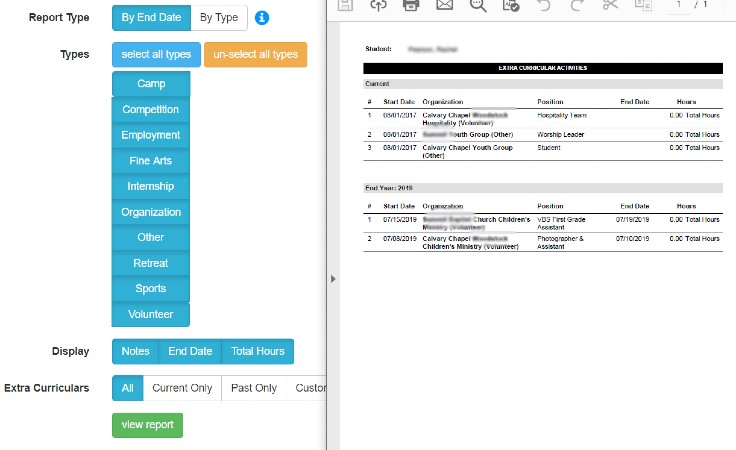
Task: Click the blue info icon beside Report Type
Action: pos(262,18)
